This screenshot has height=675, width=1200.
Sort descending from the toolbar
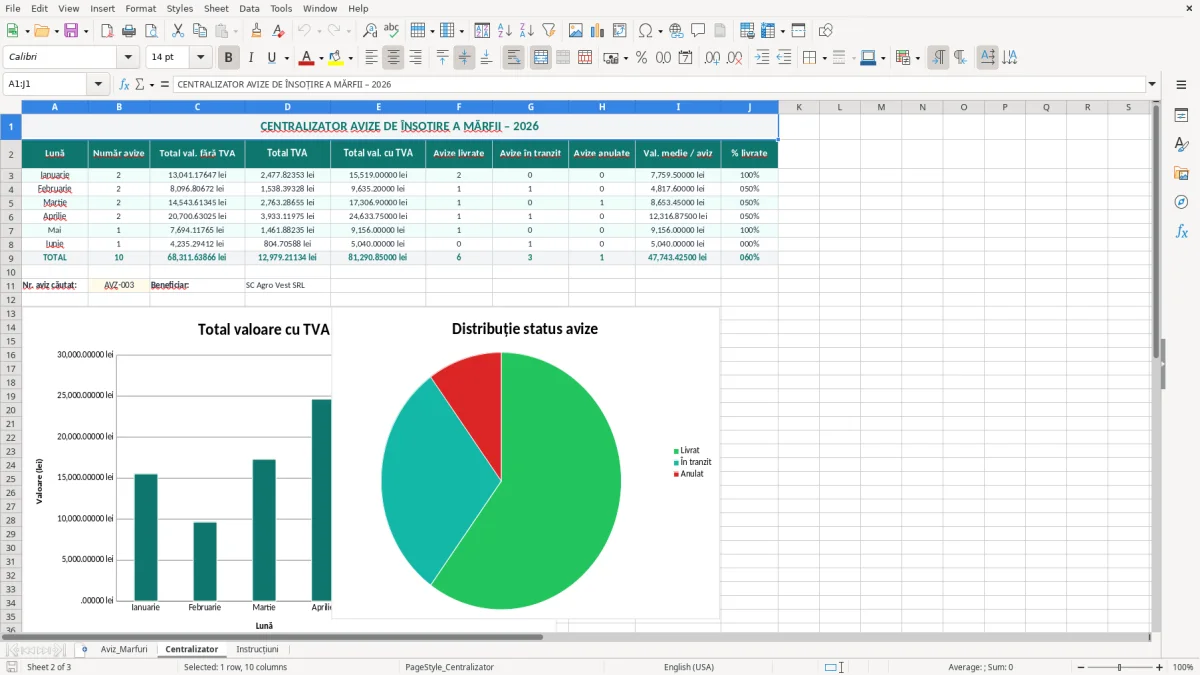[527, 31]
